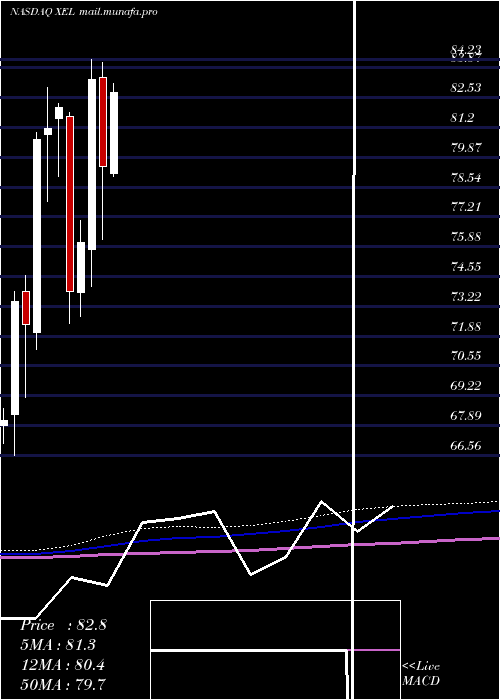Click the 74.55 price axis label
The image size is (500, 700).
point(466,267)
